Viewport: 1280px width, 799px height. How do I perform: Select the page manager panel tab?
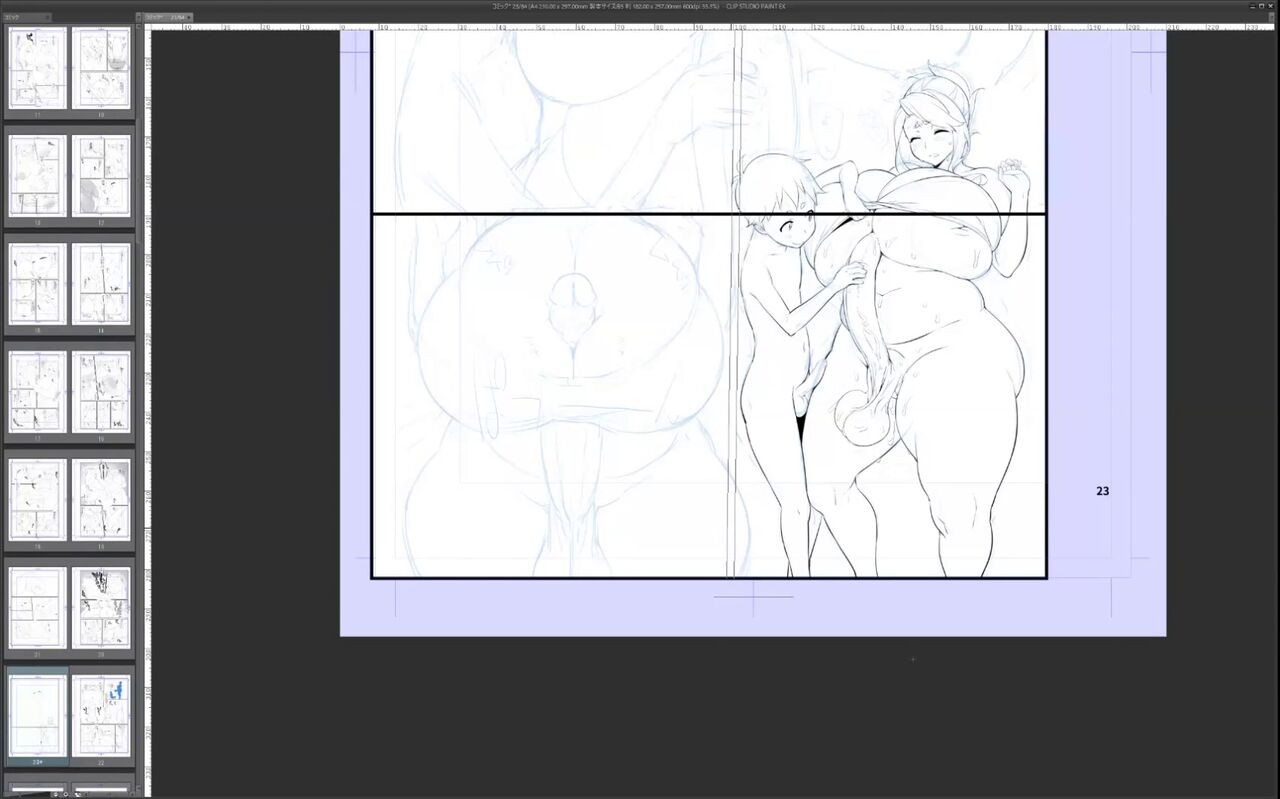22,17
